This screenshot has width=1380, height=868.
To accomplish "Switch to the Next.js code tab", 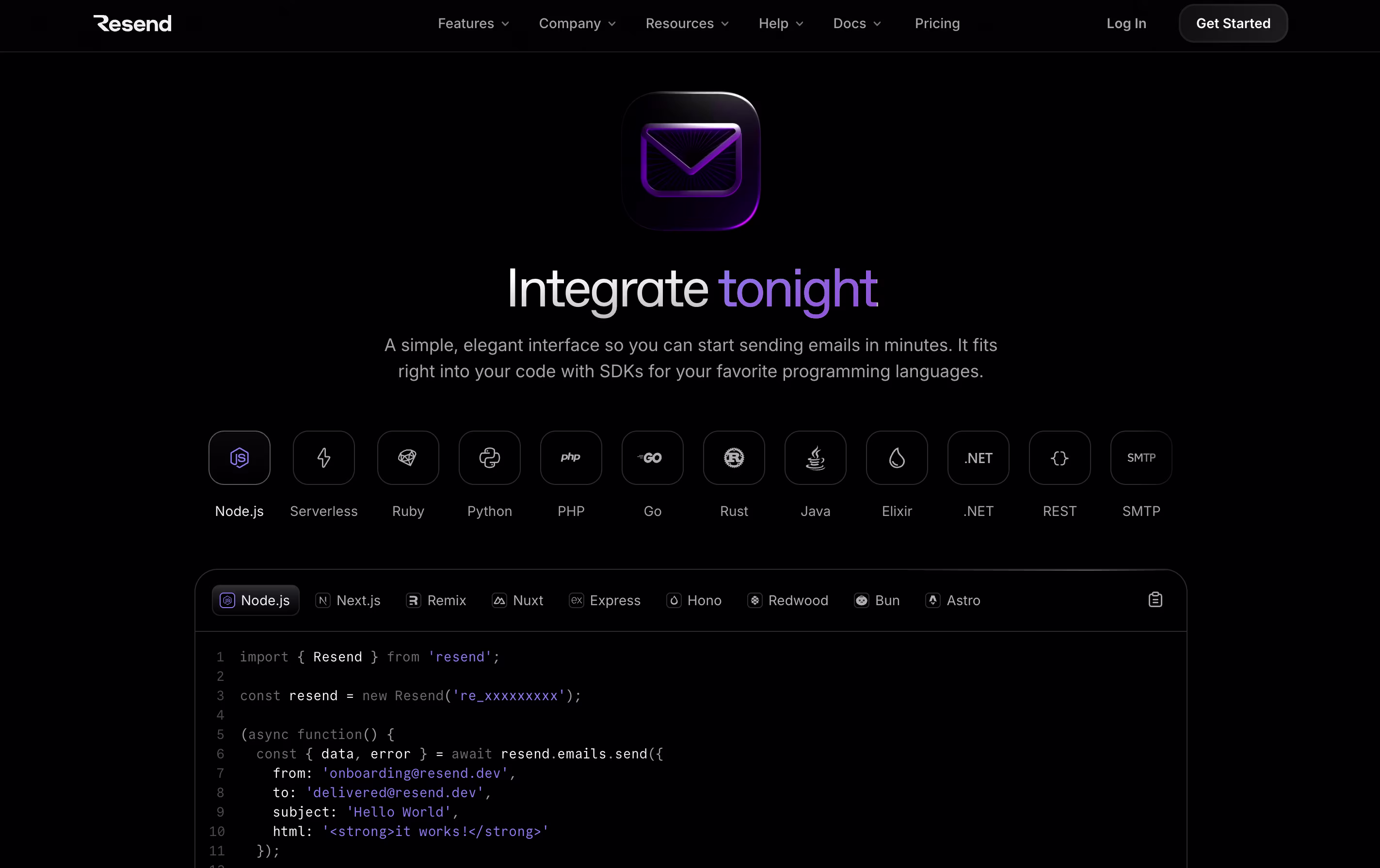I will pyautogui.click(x=348, y=600).
